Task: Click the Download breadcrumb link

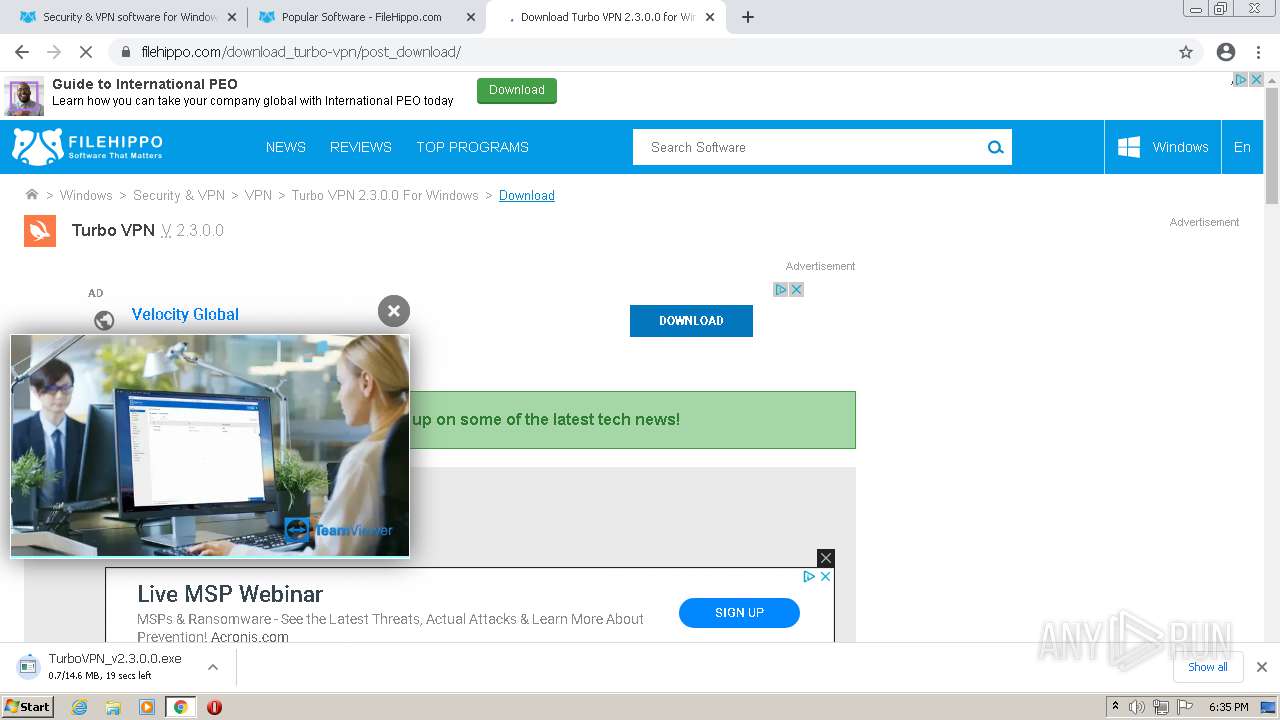Action: tap(527, 195)
